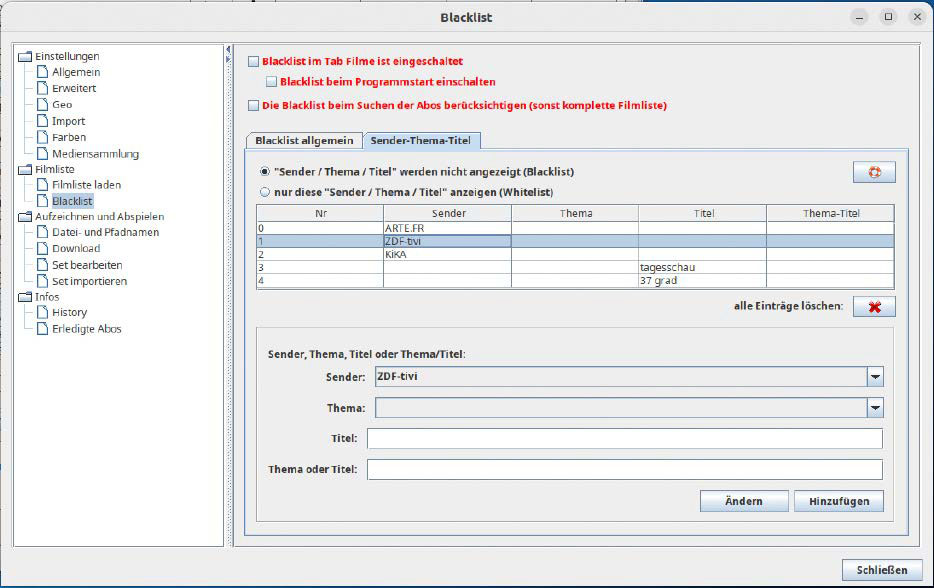The image size is (934, 588).
Task: Open the Farben settings page
Action: 68,137
